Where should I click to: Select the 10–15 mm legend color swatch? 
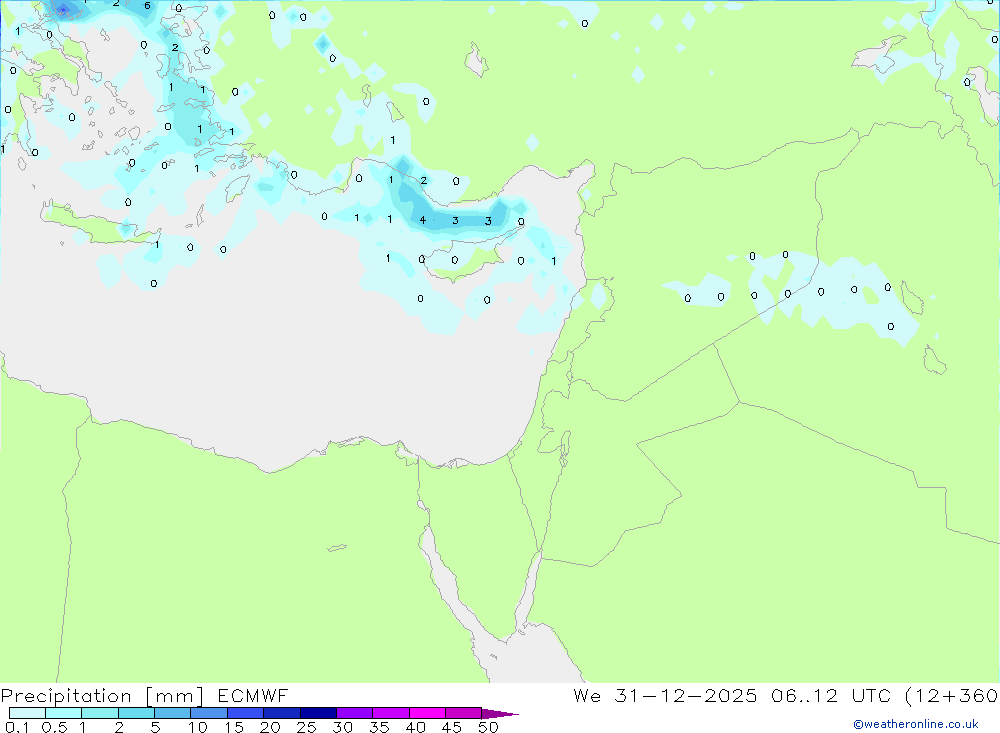[209, 713]
